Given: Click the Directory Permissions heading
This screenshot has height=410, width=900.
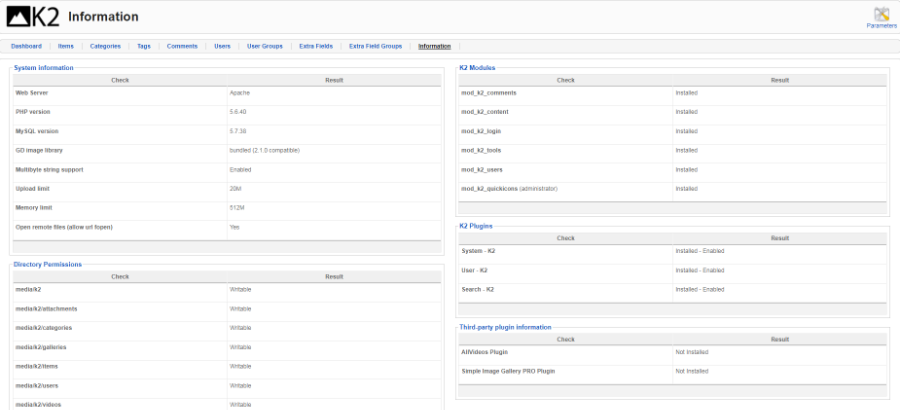Looking at the screenshot, I should click(x=48, y=265).
